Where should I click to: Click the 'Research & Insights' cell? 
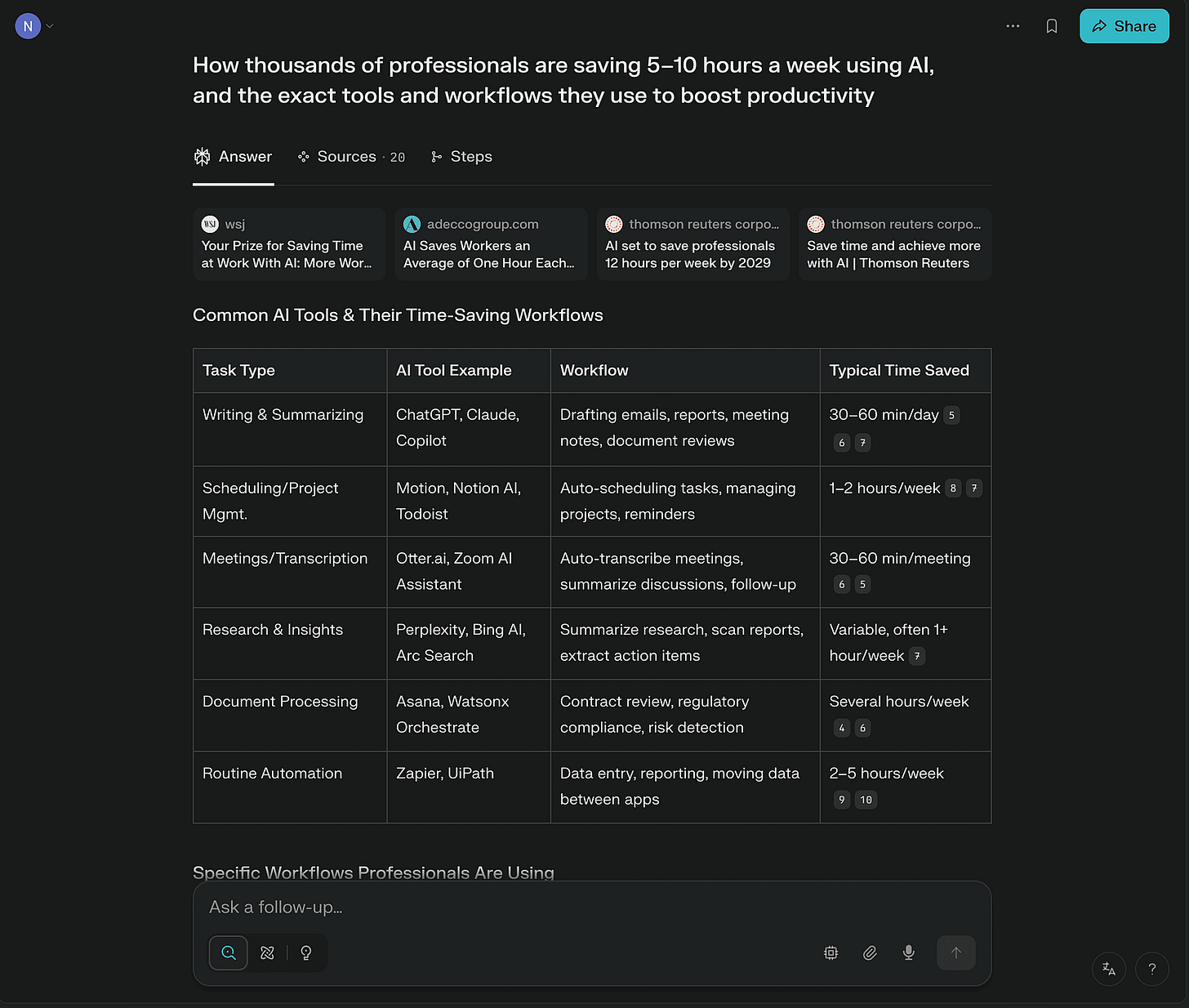290,644
